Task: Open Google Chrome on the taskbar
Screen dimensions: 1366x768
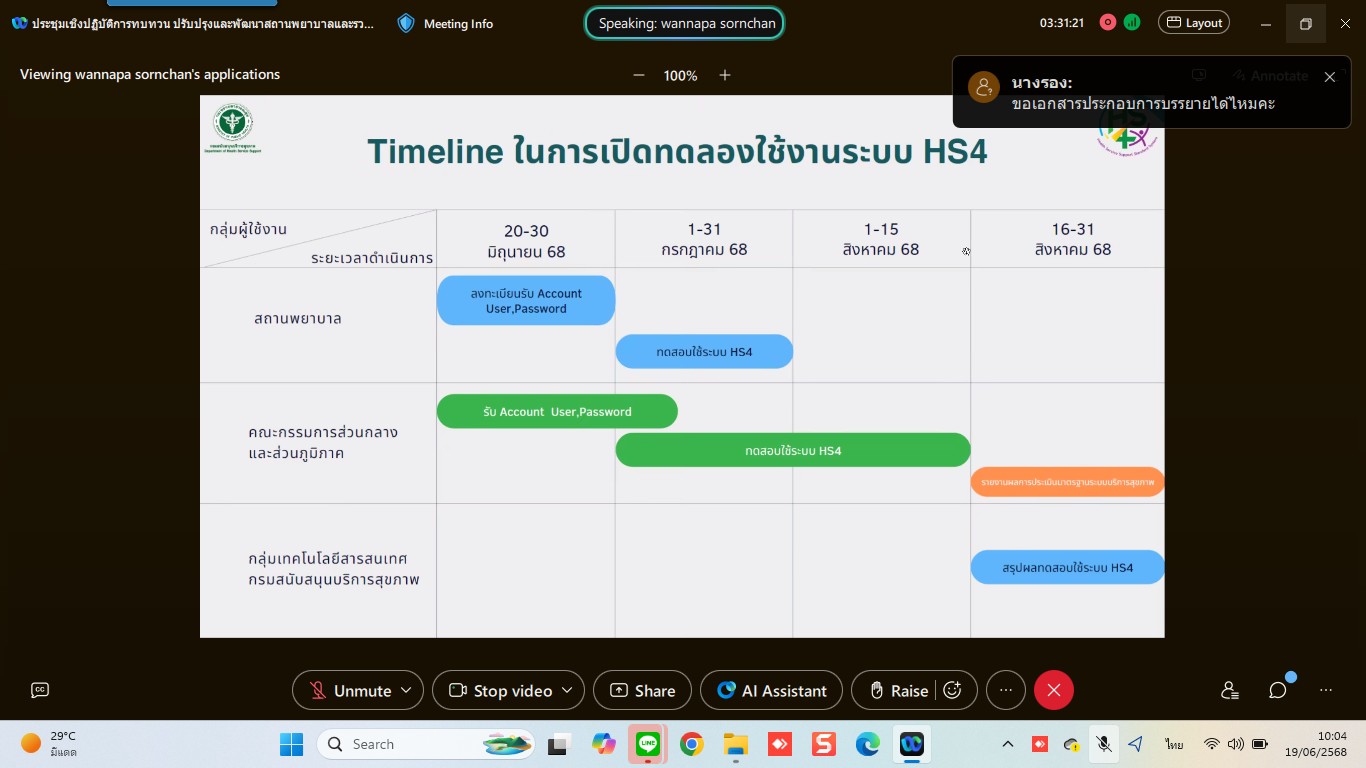Action: tap(691, 744)
